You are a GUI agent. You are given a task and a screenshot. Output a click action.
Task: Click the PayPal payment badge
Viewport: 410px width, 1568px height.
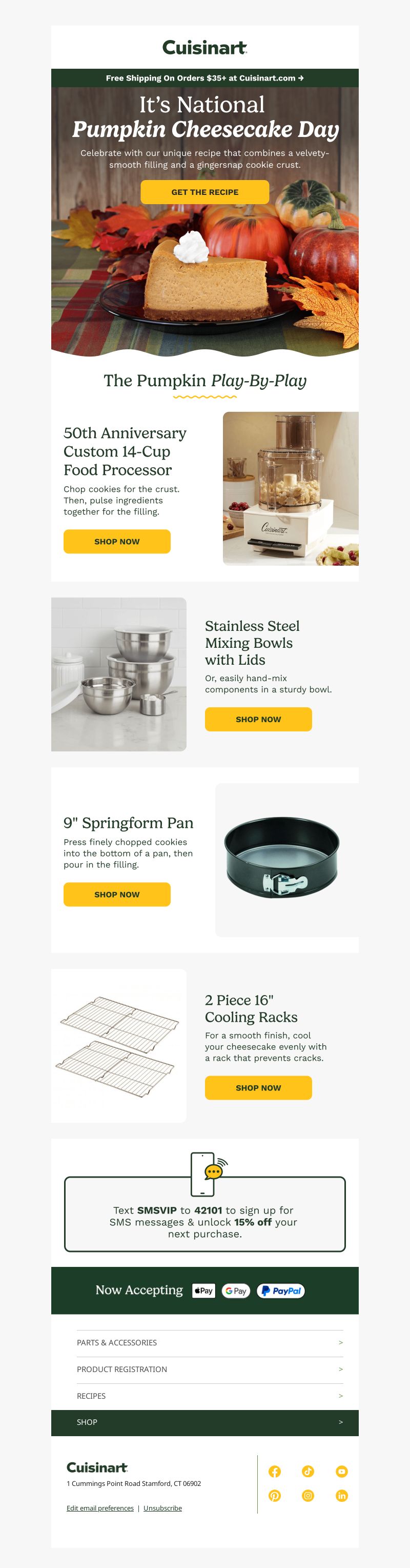pyautogui.click(x=281, y=1291)
